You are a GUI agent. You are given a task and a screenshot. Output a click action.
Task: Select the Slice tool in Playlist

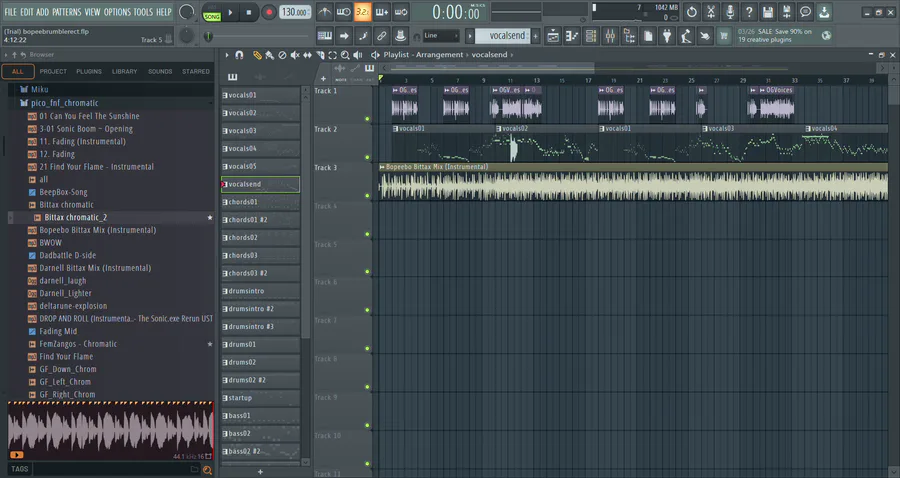point(320,55)
